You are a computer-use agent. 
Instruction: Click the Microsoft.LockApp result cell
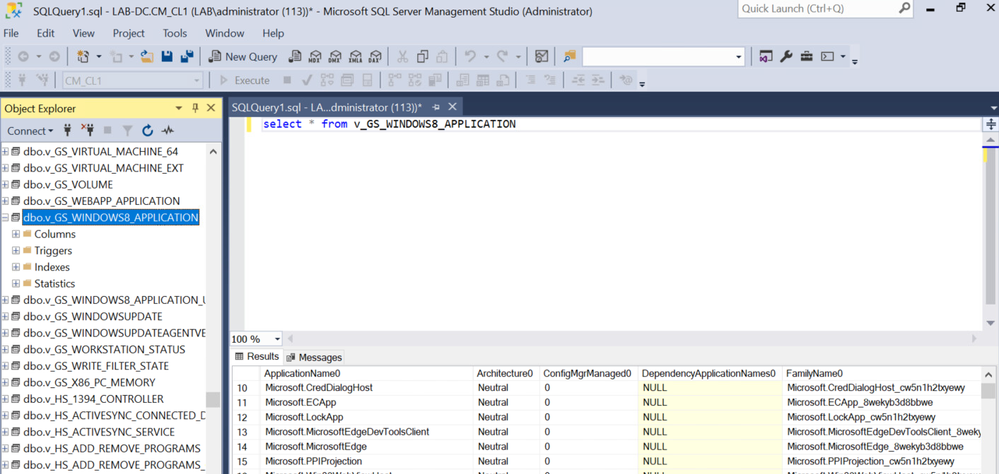click(368, 417)
